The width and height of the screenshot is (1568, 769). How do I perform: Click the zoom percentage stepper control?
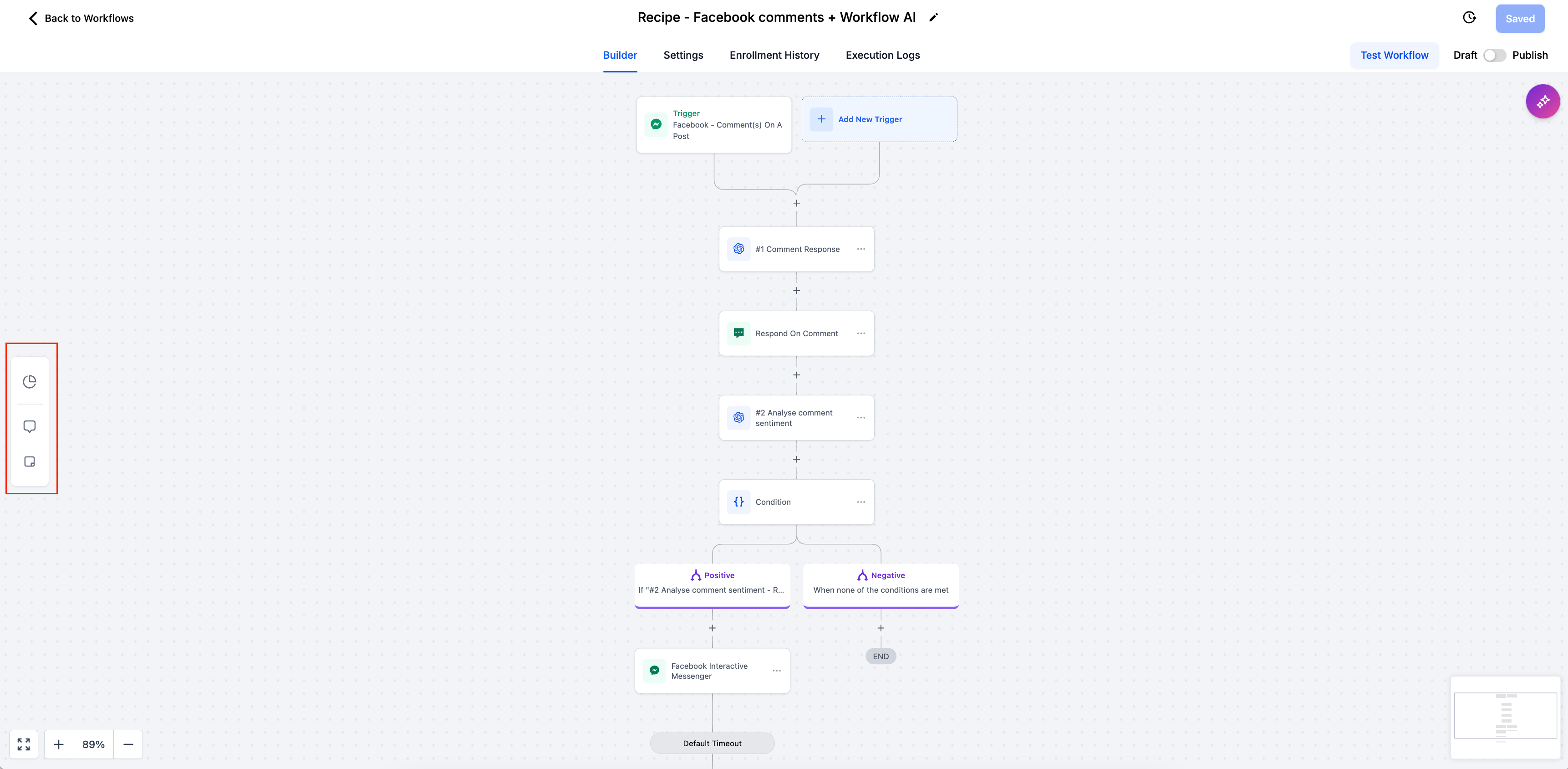click(92, 745)
